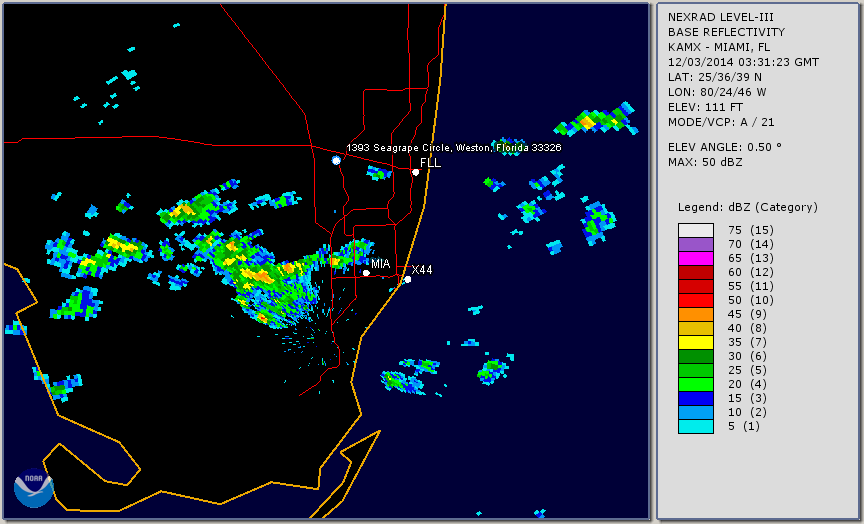
Task: Select the 10 dBZ light blue swatch
Action: pos(696,413)
